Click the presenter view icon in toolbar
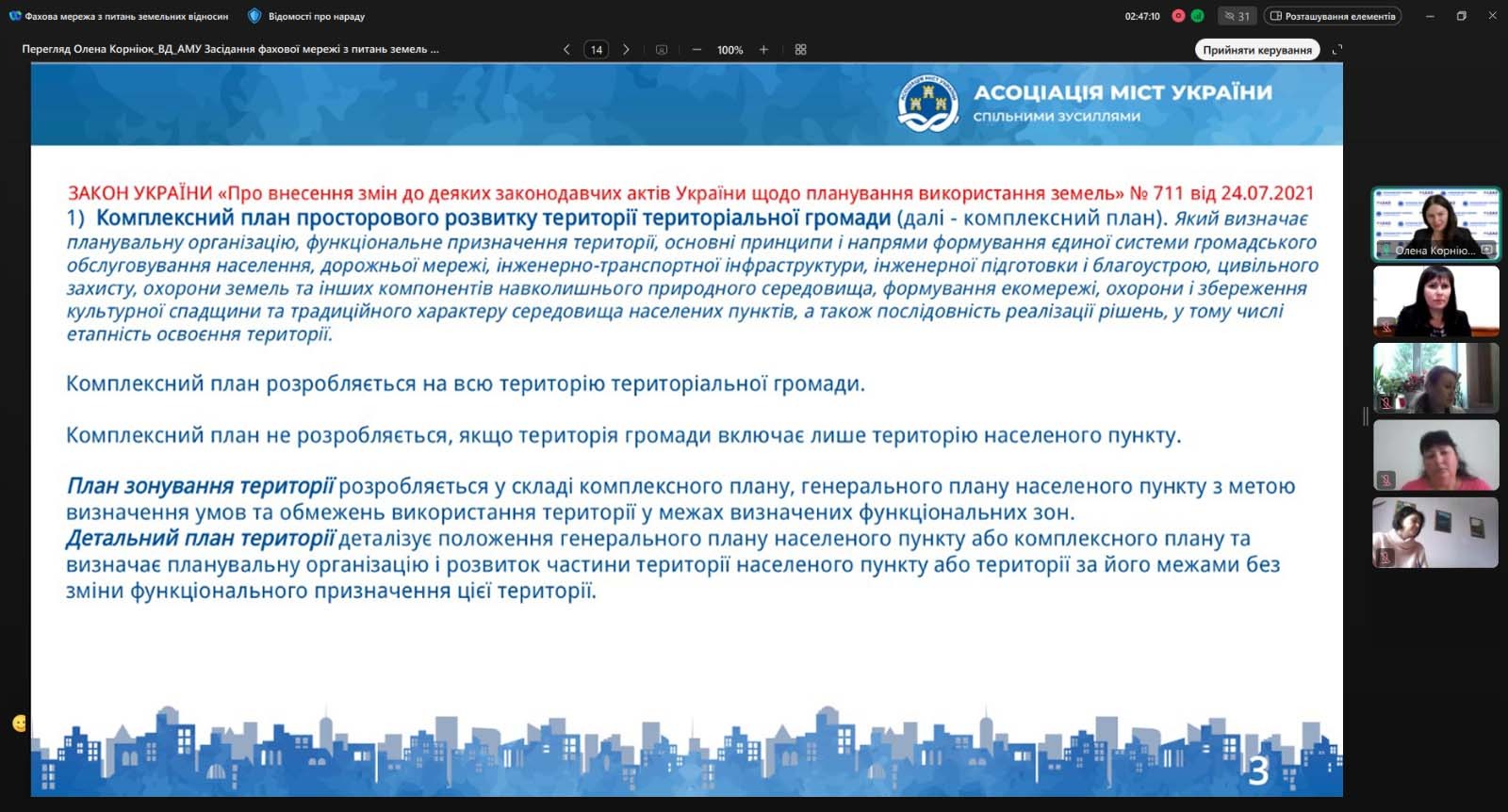Screen dimensions: 1508x812 [662, 50]
